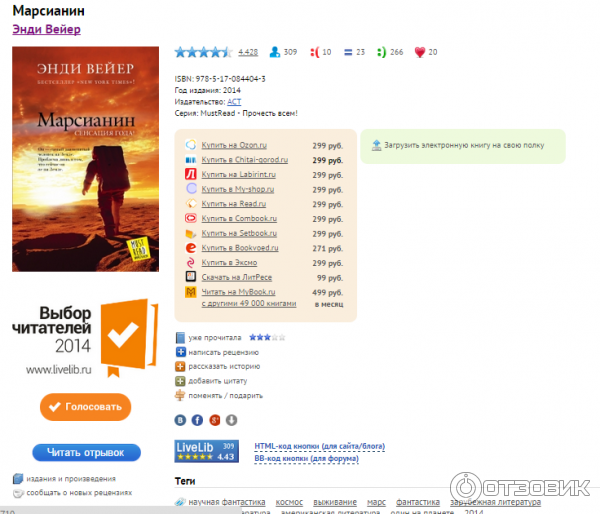This screenshot has width=600, height=514.
Task: Click уже прочитала status
Action: pos(215,338)
